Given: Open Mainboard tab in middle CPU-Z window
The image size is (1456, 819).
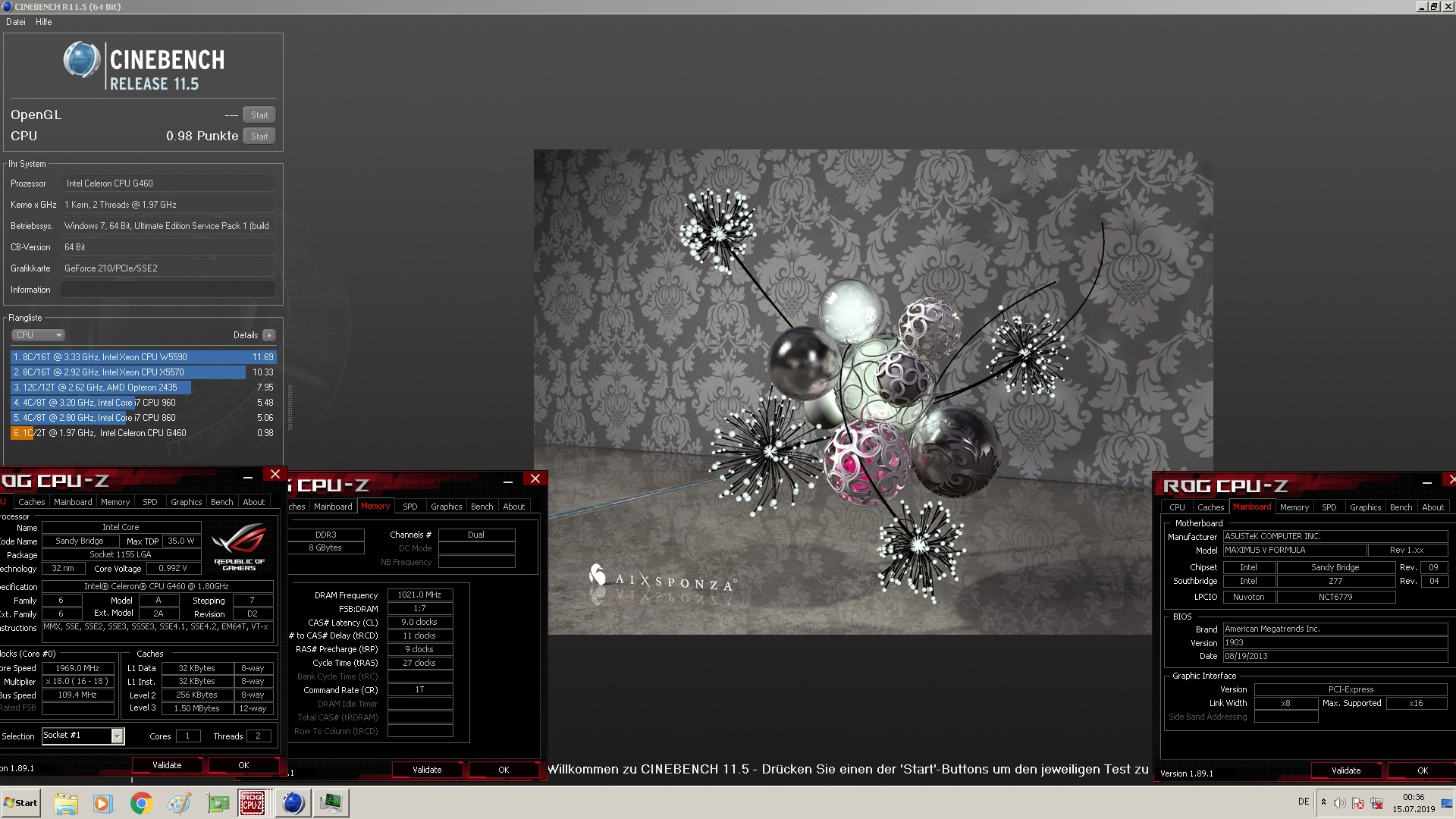Looking at the screenshot, I should click(333, 507).
